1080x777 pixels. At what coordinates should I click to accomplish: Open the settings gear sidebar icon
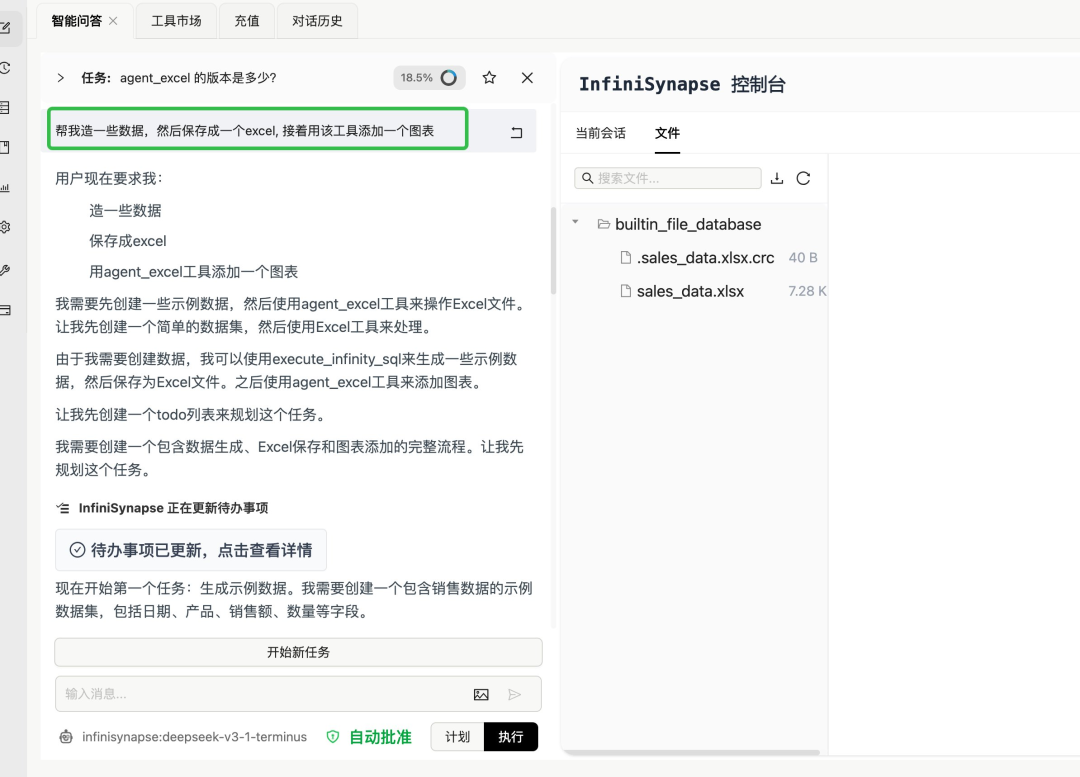(5, 227)
